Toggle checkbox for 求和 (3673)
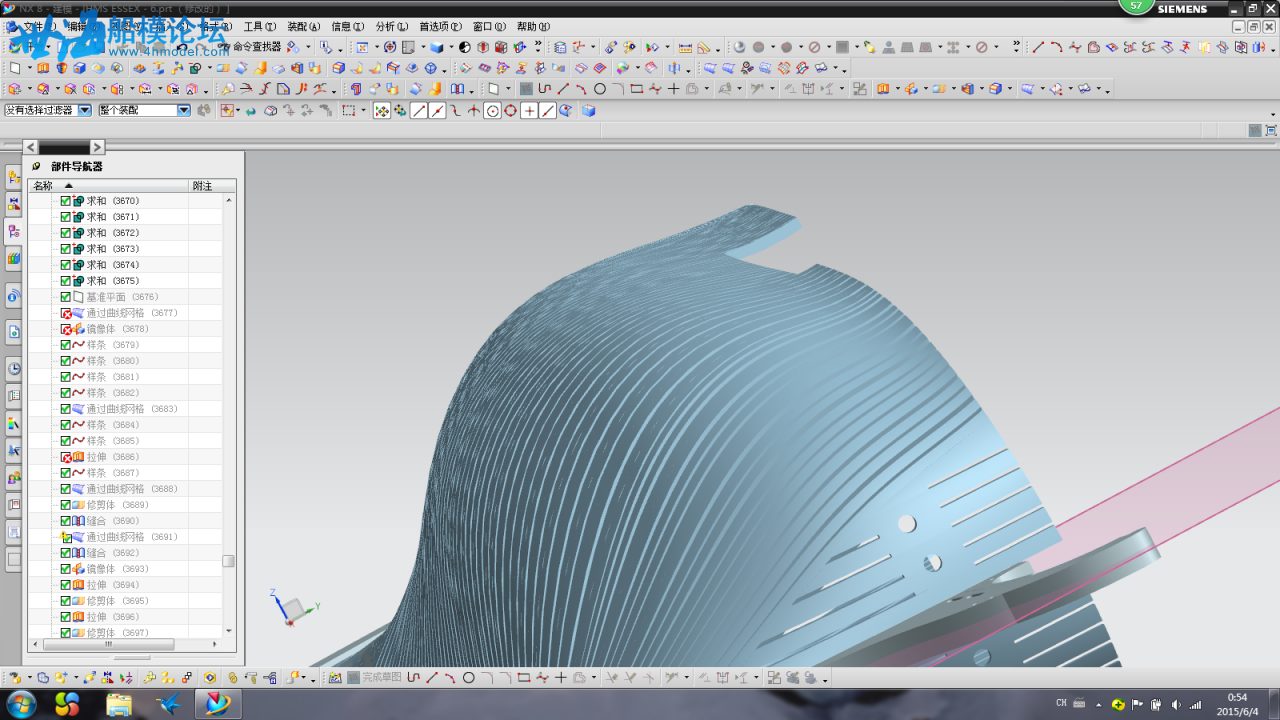Viewport: 1280px width, 720px height. (66, 249)
